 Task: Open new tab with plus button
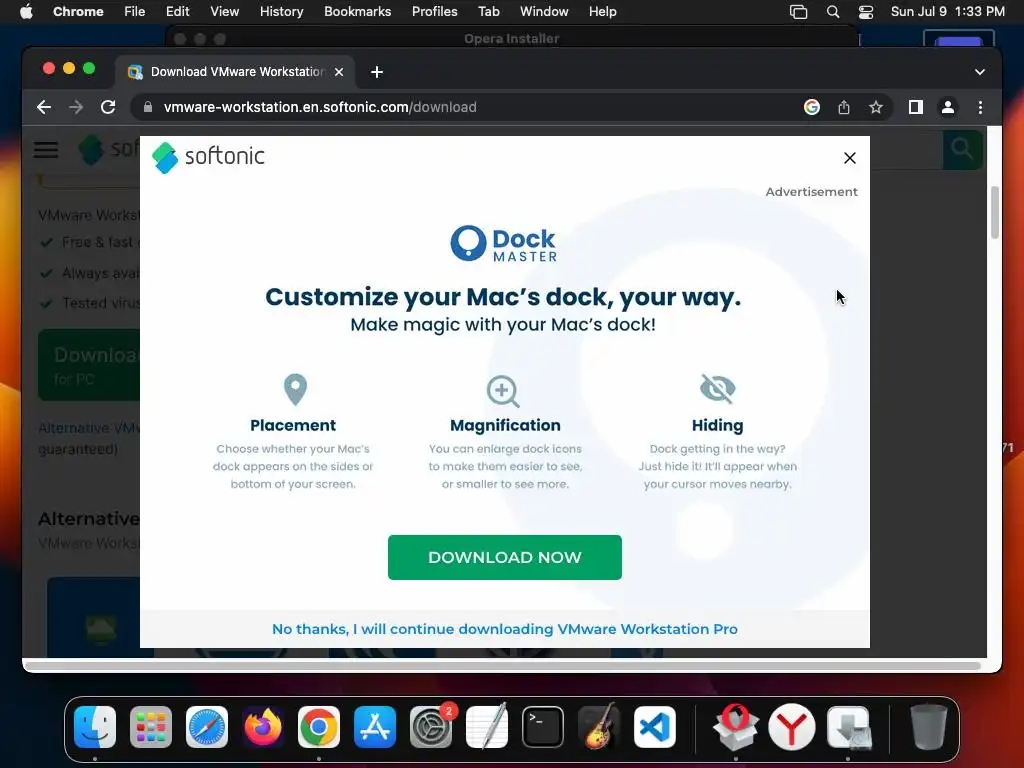coord(377,72)
